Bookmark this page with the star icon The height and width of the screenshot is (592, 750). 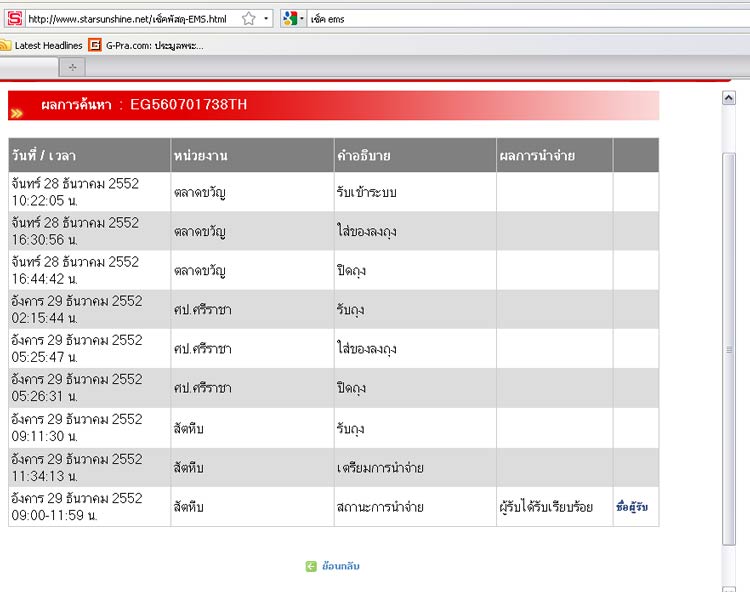coord(249,18)
